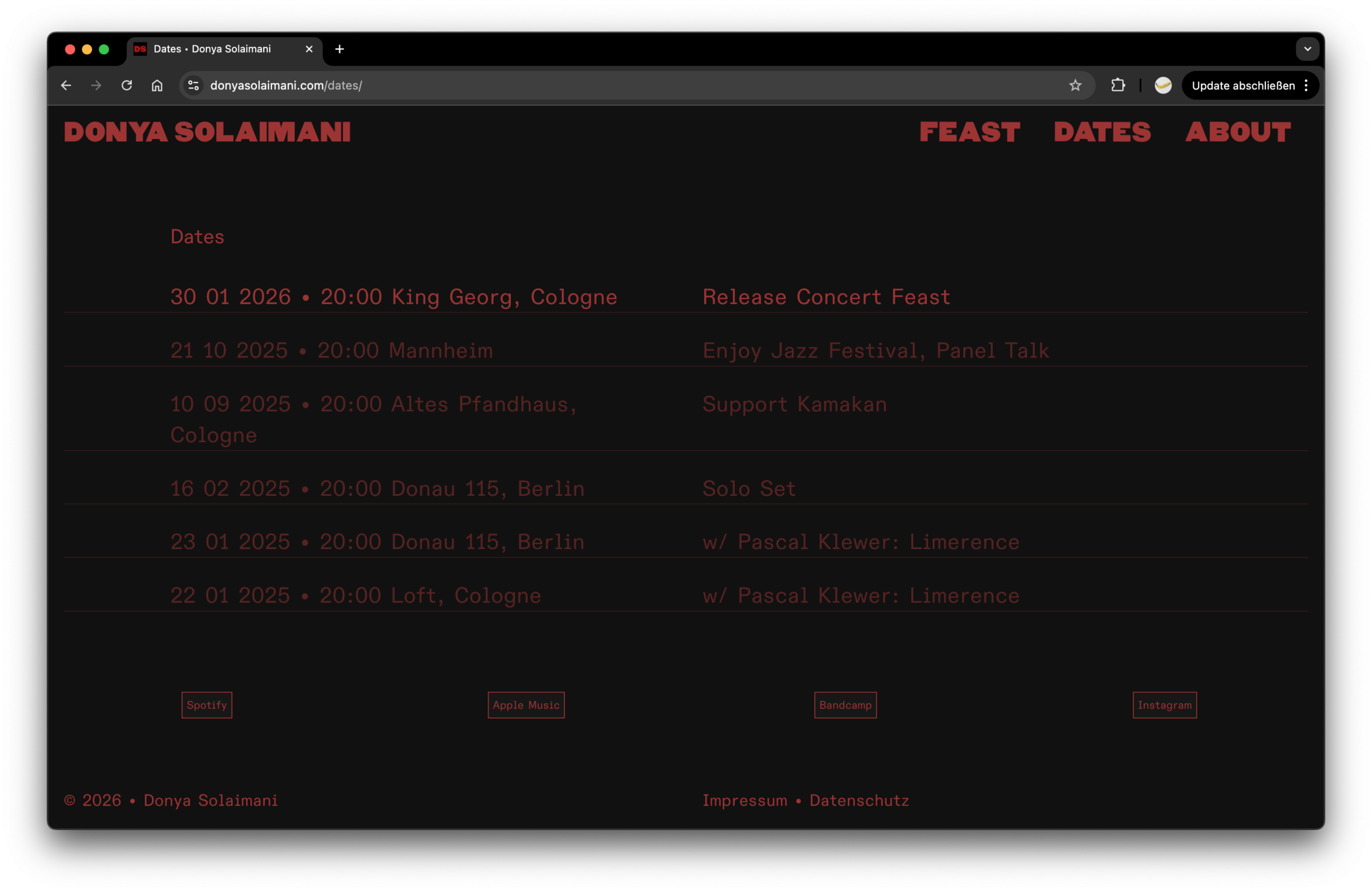Select the DATES navigation item
Viewport: 1372px width, 892px height.
coord(1103,132)
